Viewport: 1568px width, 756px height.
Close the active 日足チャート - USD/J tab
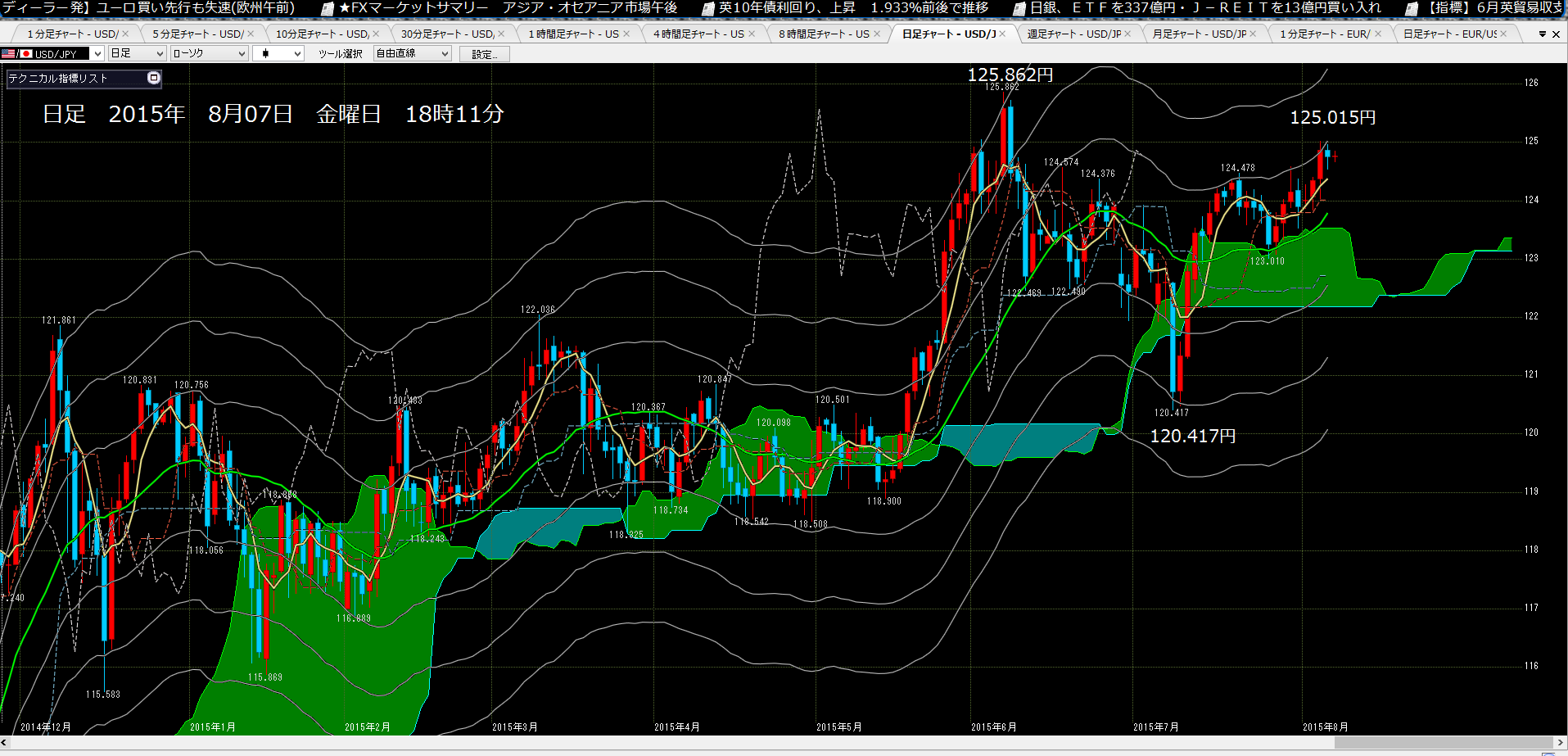[1002, 34]
